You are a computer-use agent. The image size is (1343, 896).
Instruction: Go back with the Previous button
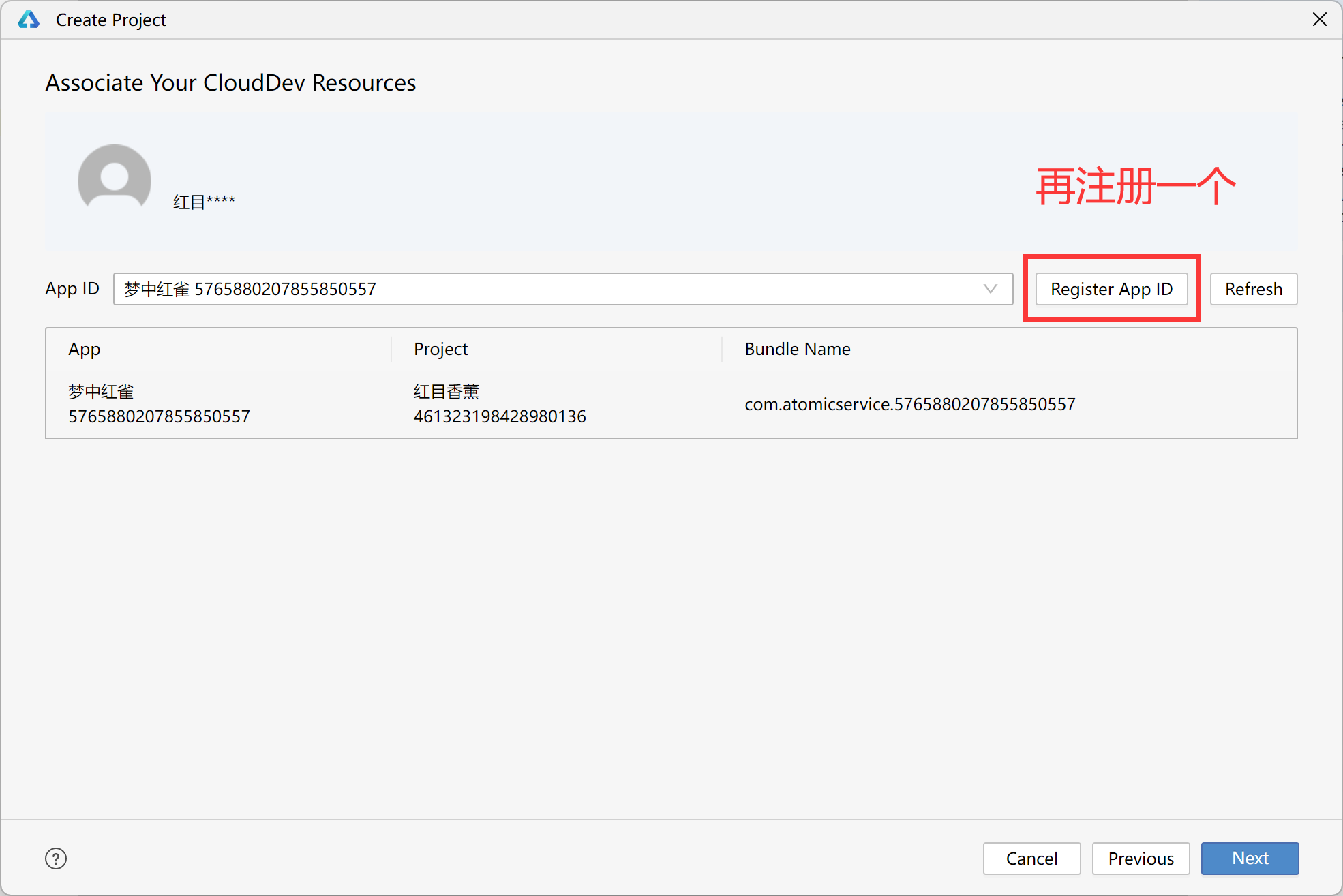point(1141,859)
